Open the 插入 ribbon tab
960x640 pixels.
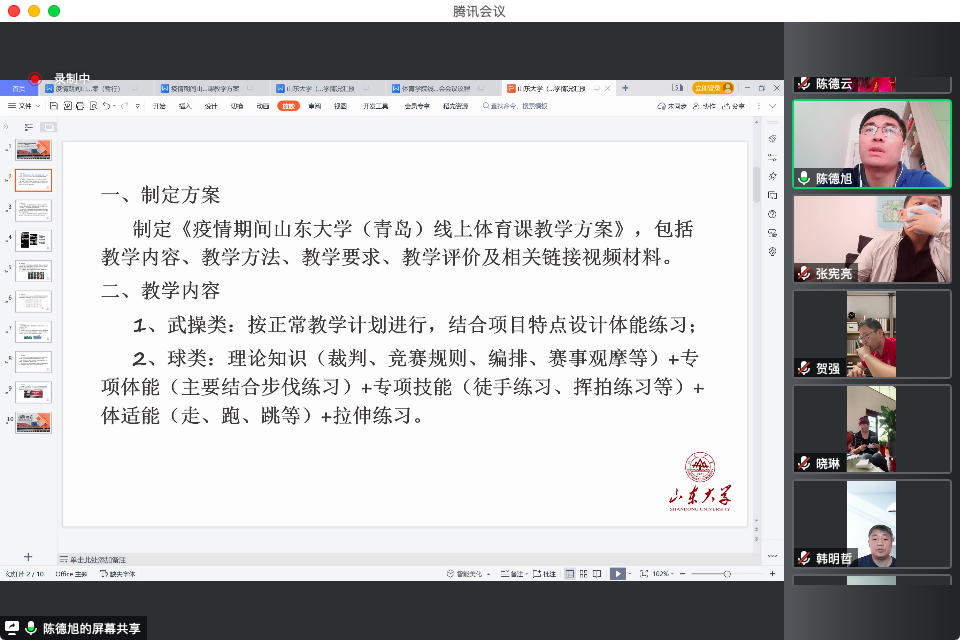click(x=185, y=105)
